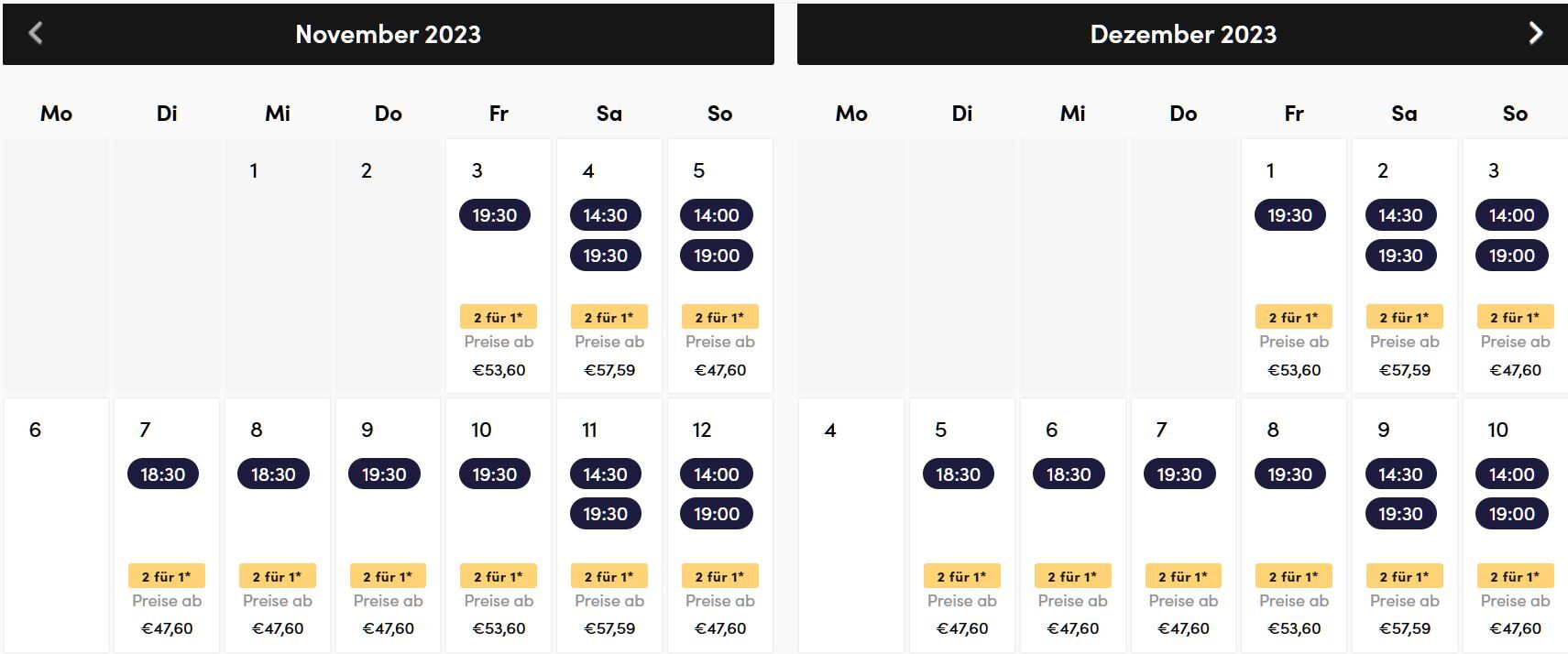
Task: Pick 19:30 showtime on December 1
Action: tap(1290, 215)
